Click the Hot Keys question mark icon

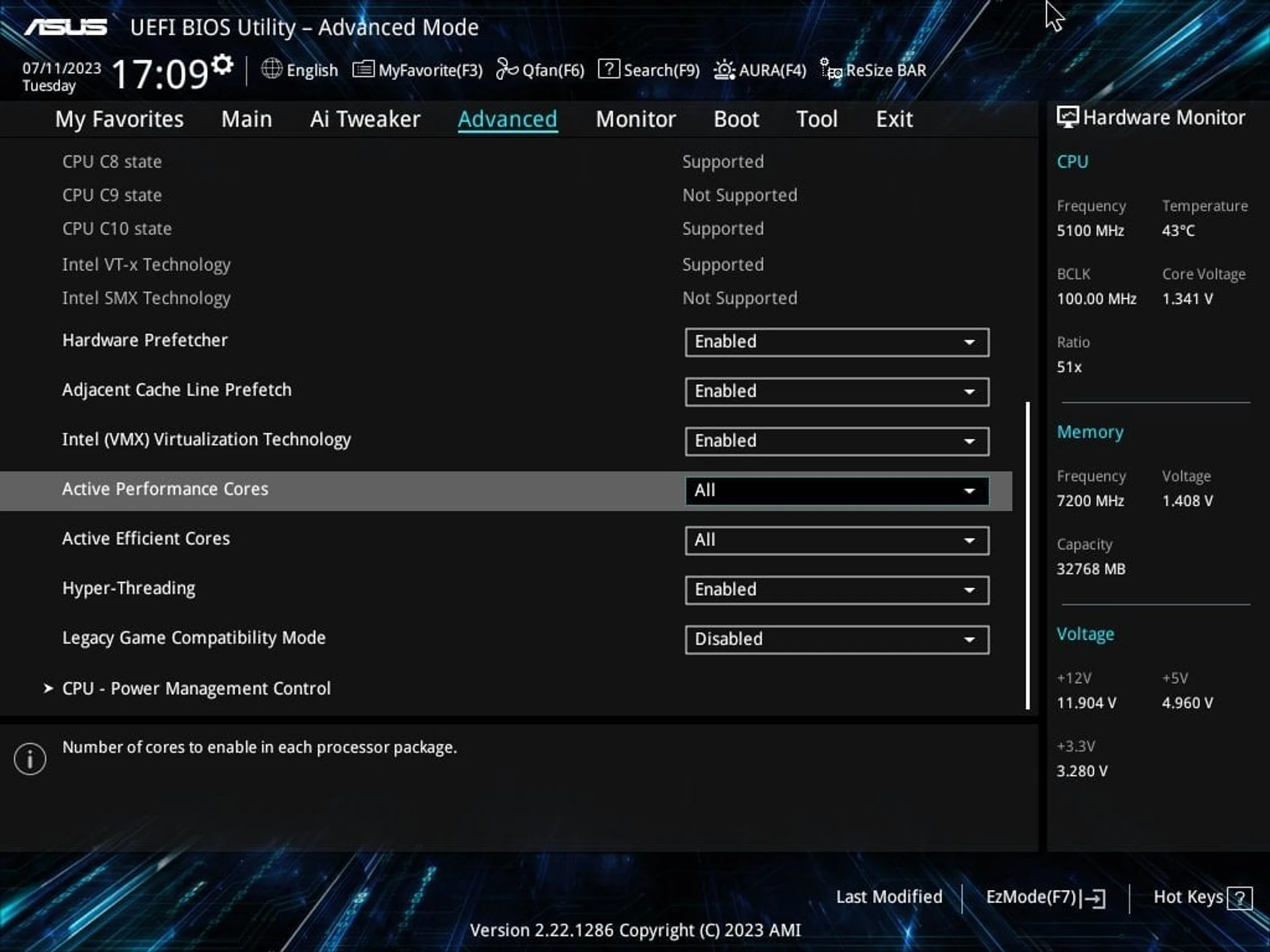point(1240,898)
